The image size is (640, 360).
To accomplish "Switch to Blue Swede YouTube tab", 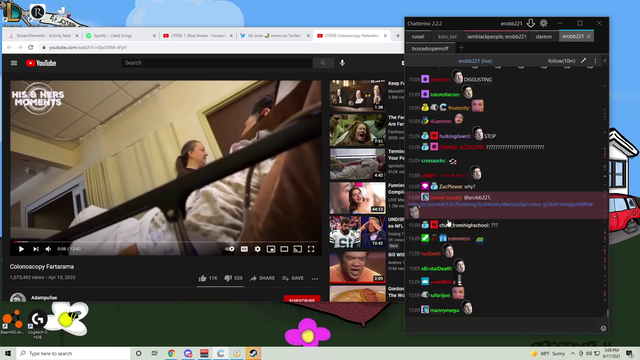I will click(198, 36).
